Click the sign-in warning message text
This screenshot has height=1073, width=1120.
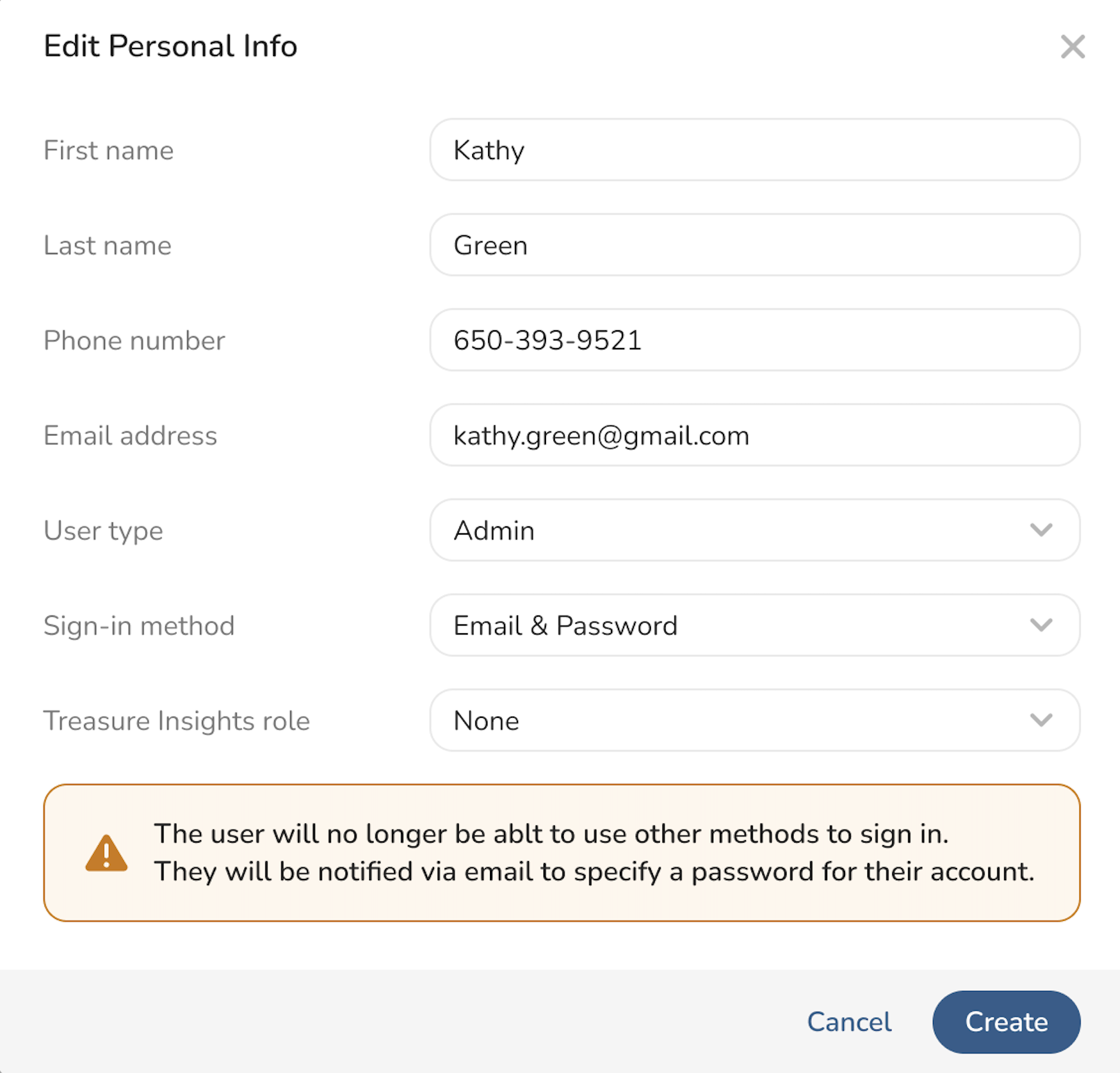[x=594, y=853]
